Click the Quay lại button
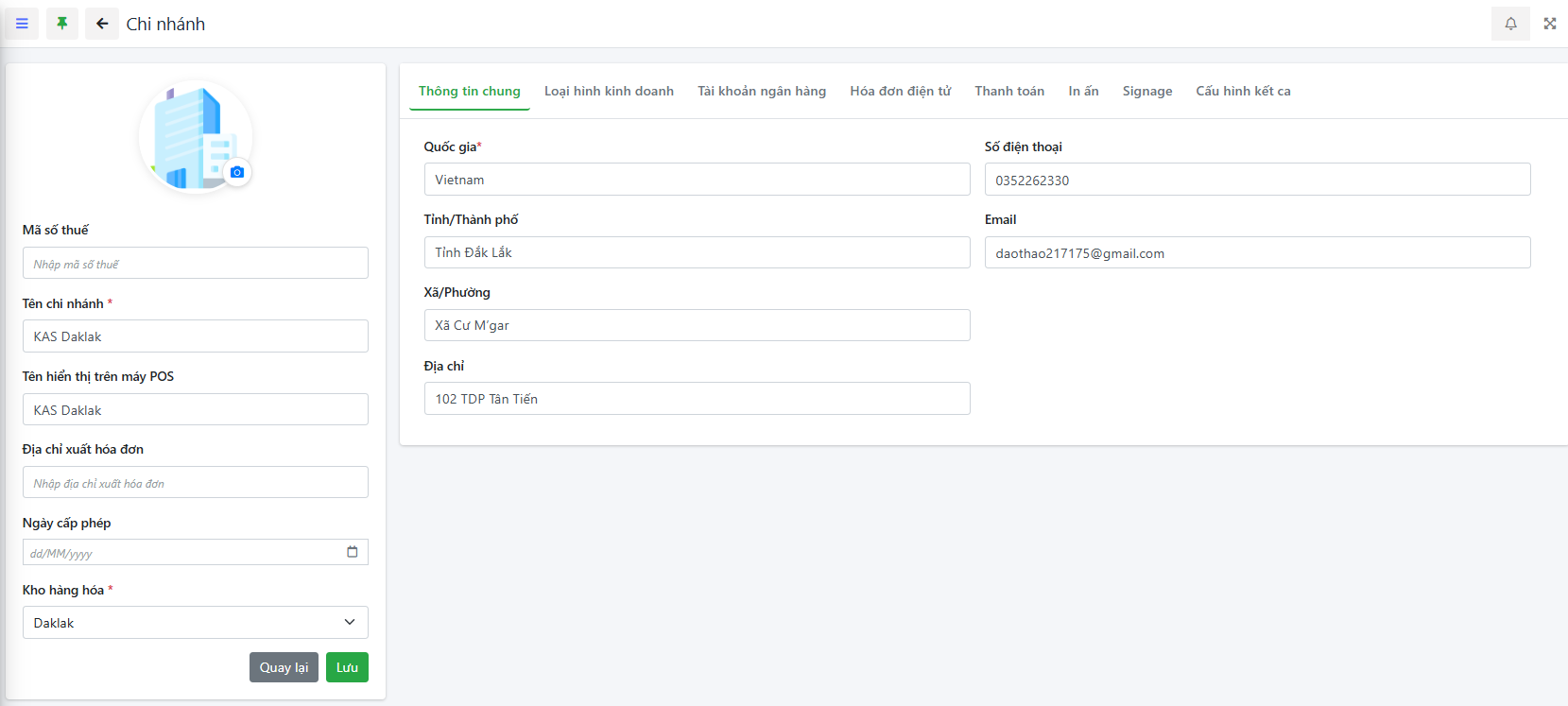This screenshot has height=706, width=1568. 284,667
